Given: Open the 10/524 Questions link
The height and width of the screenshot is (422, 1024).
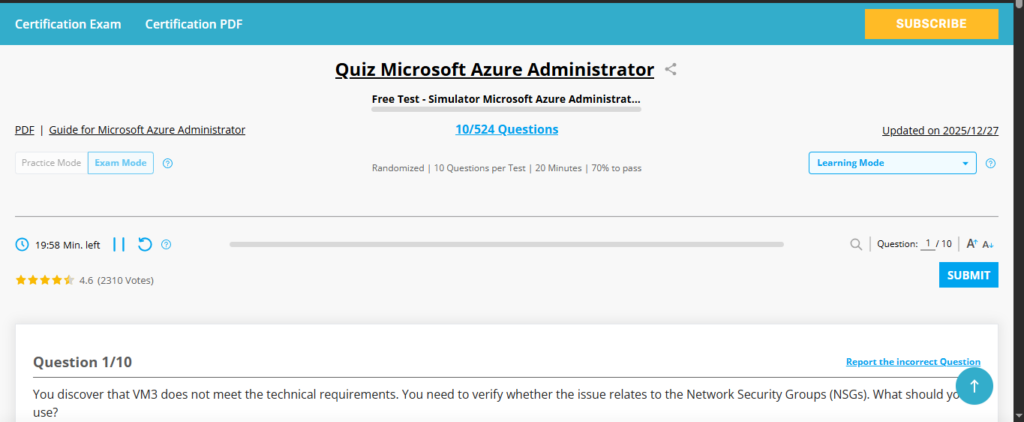Looking at the screenshot, I should tap(506, 130).
